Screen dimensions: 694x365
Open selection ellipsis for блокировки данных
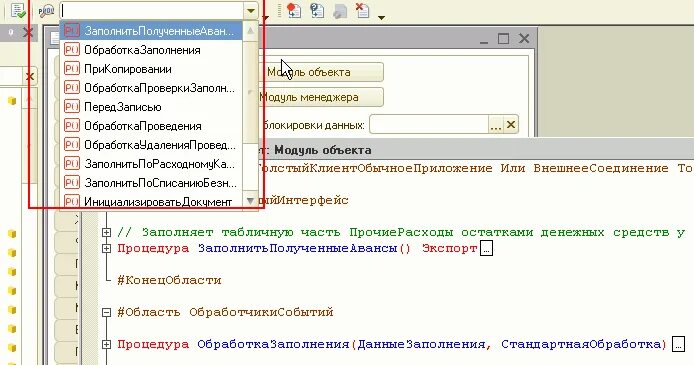point(496,125)
